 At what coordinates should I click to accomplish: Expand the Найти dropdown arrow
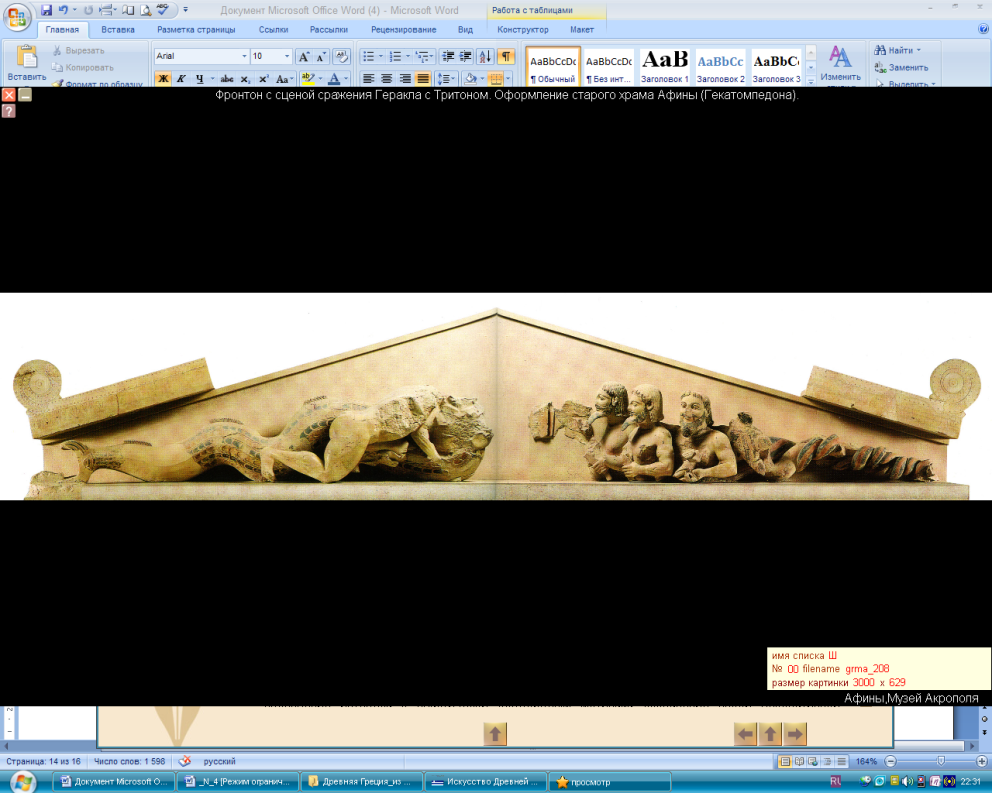[919, 50]
